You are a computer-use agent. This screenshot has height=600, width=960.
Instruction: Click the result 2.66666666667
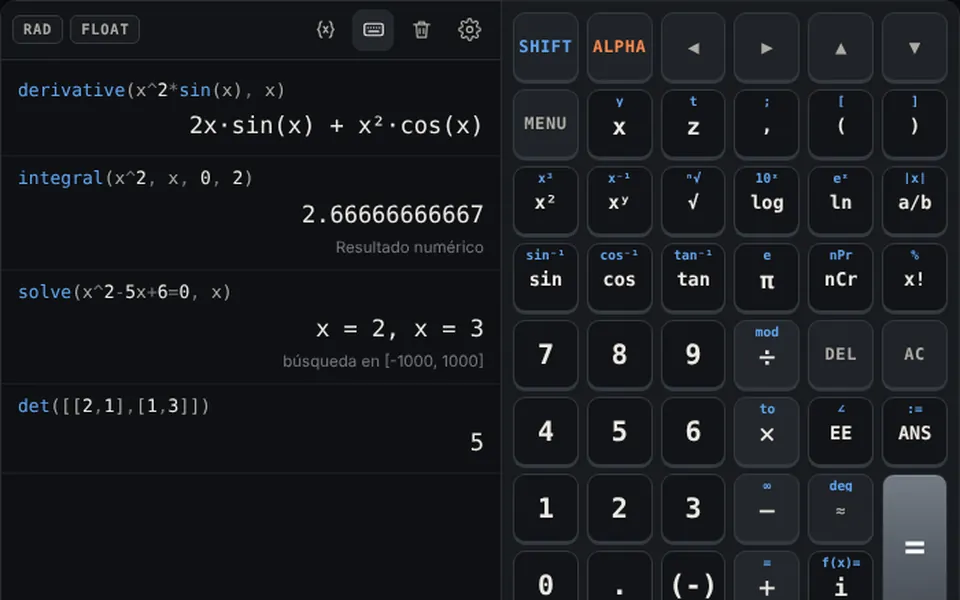pyautogui.click(x=392, y=215)
